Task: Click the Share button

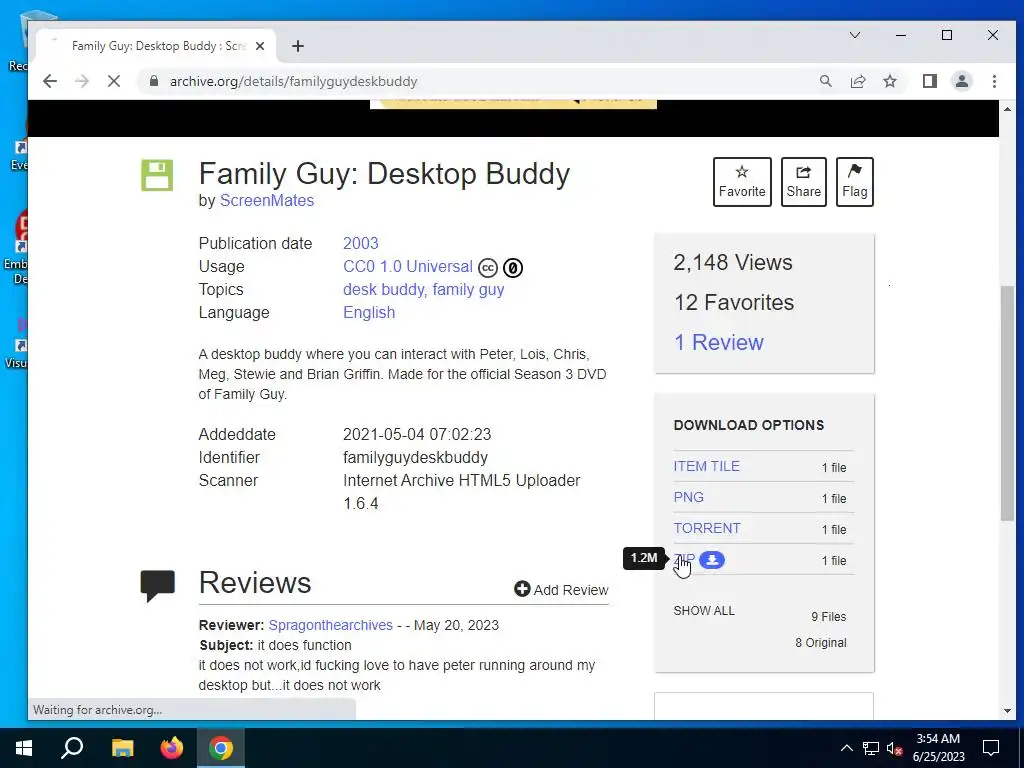Action: click(803, 182)
